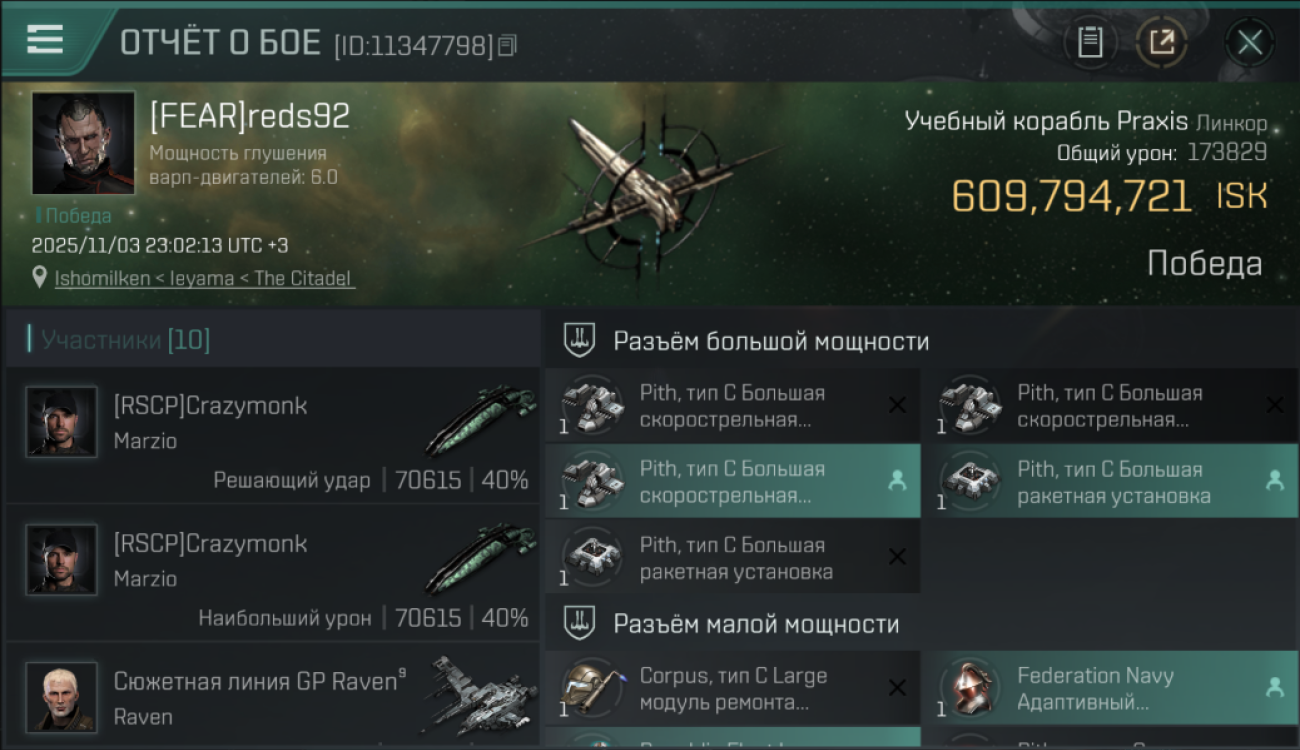The image size is (1300, 750).
Task: Select Corpus тип C Large модуль ремонта
Action: click(x=733, y=688)
